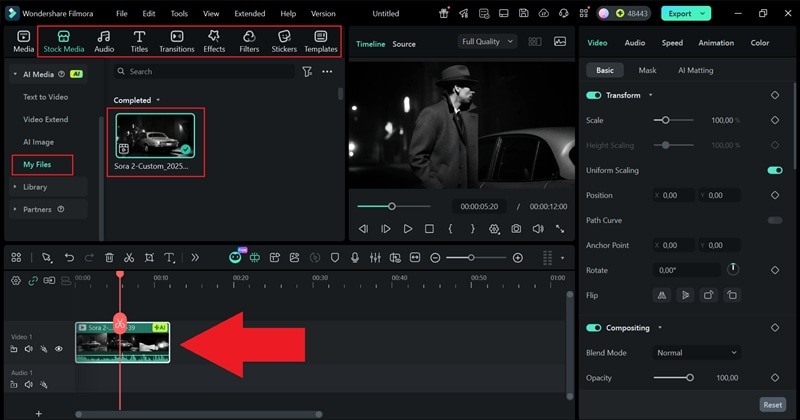The height and width of the screenshot is (420, 800).
Task: Click the Undo icon in timeline toolbar
Action: (69, 258)
